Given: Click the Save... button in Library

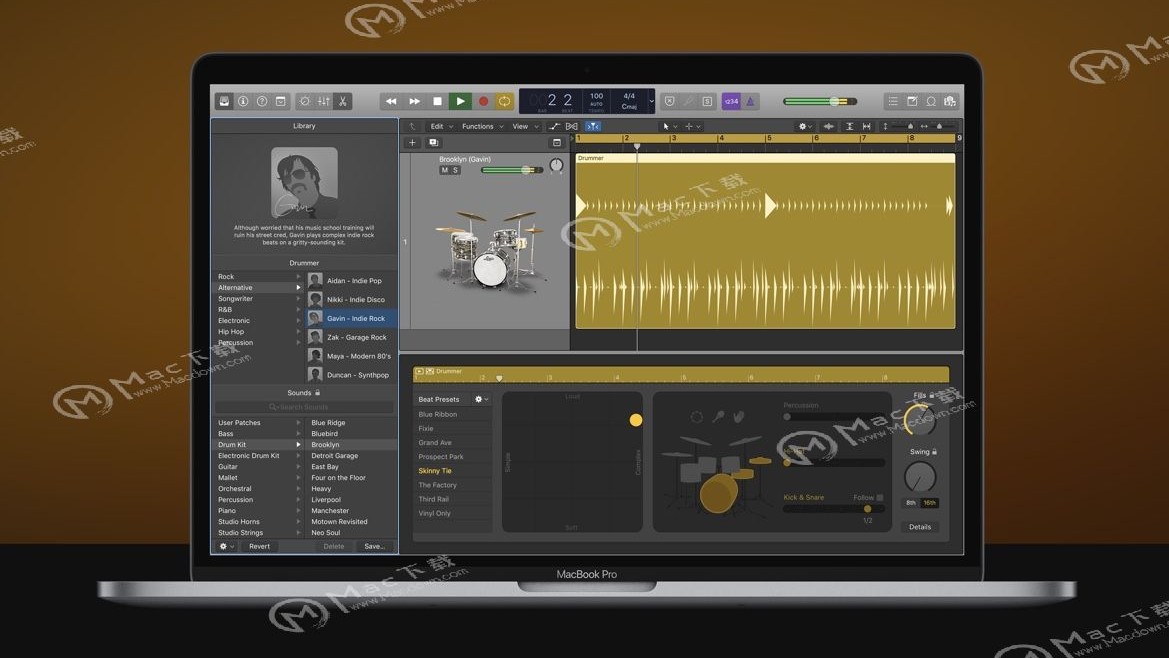Looking at the screenshot, I should (x=374, y=546).
